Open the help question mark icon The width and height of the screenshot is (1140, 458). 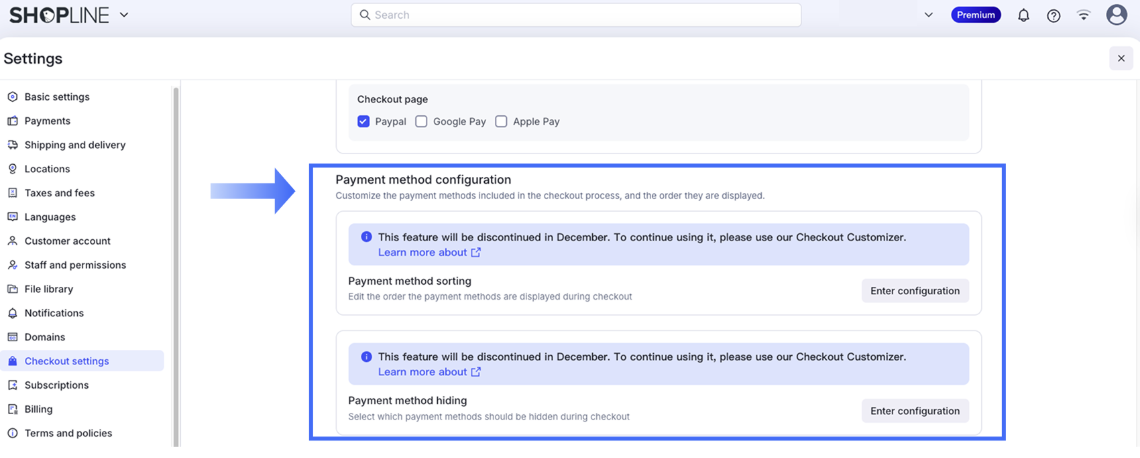coord(1053,15)
